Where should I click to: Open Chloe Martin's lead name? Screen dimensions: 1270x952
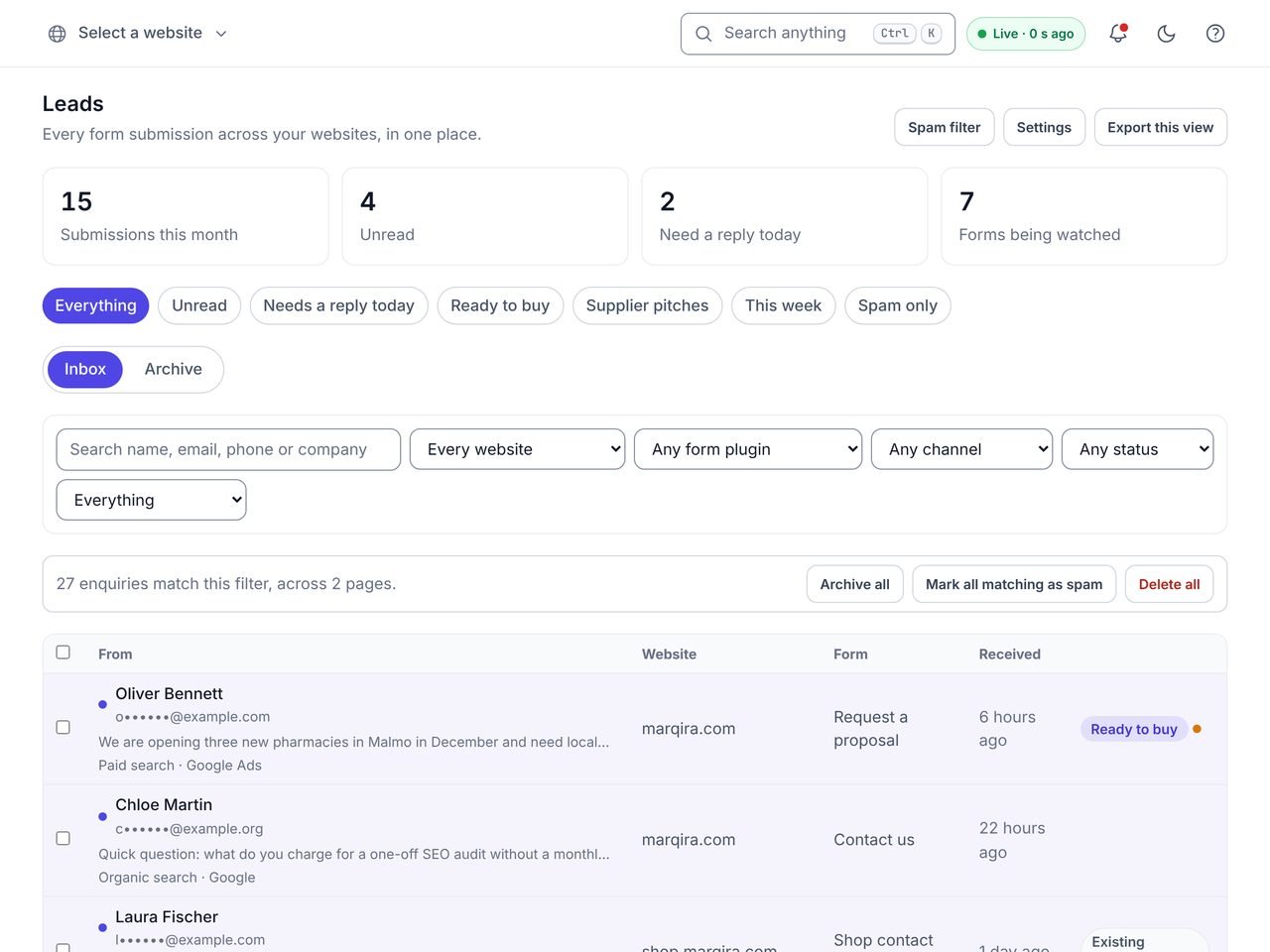(164, 804)
